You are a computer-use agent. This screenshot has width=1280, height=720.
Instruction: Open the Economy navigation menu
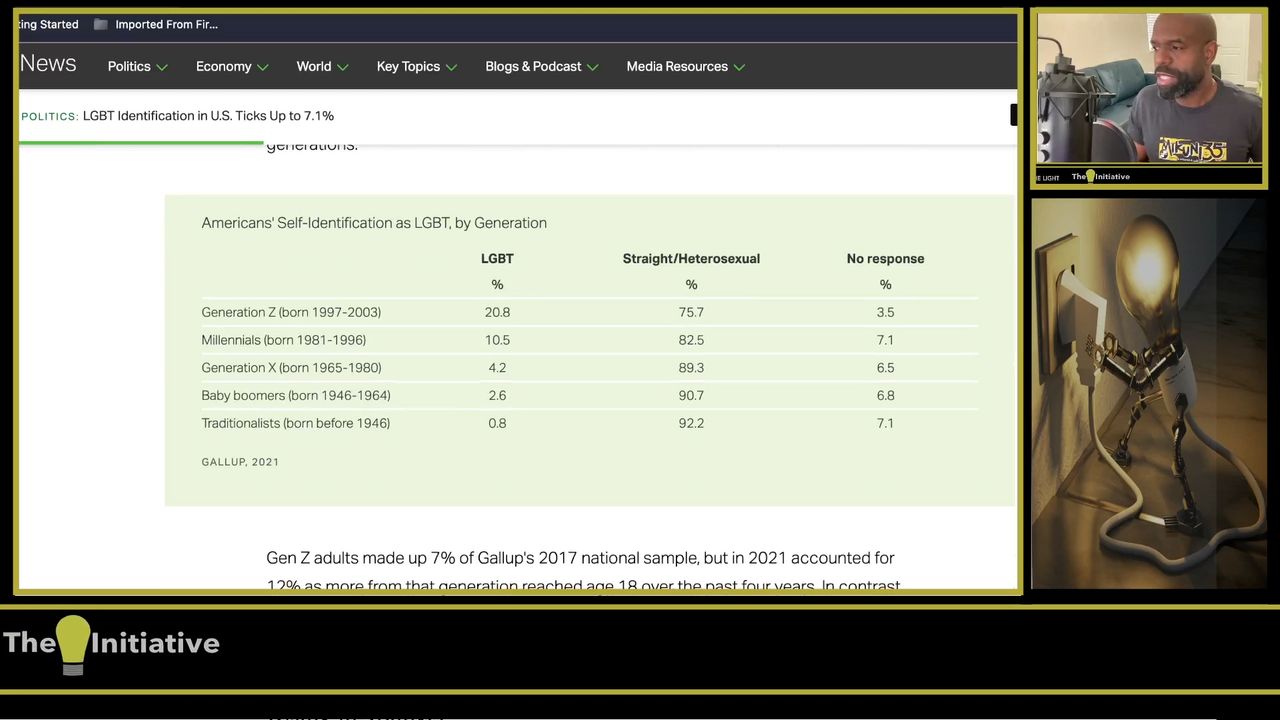[223, 67]
